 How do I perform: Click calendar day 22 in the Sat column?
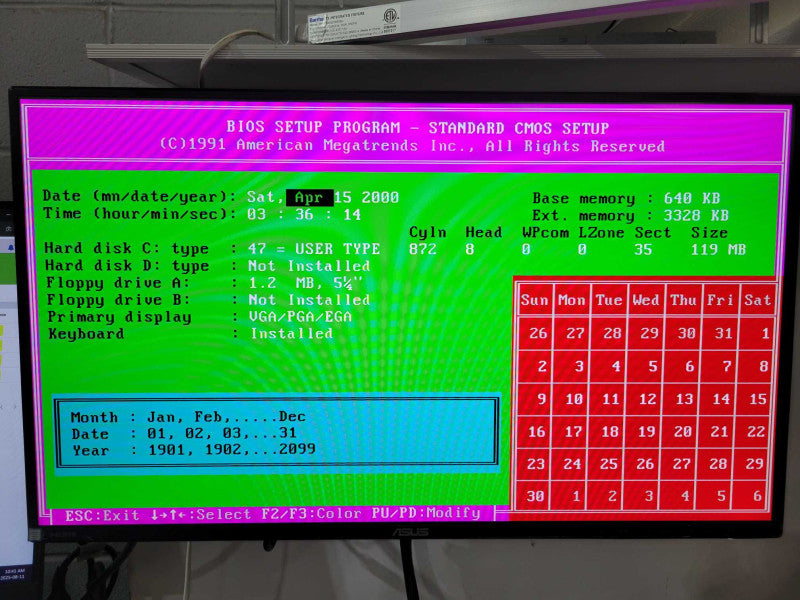(756, 432)
